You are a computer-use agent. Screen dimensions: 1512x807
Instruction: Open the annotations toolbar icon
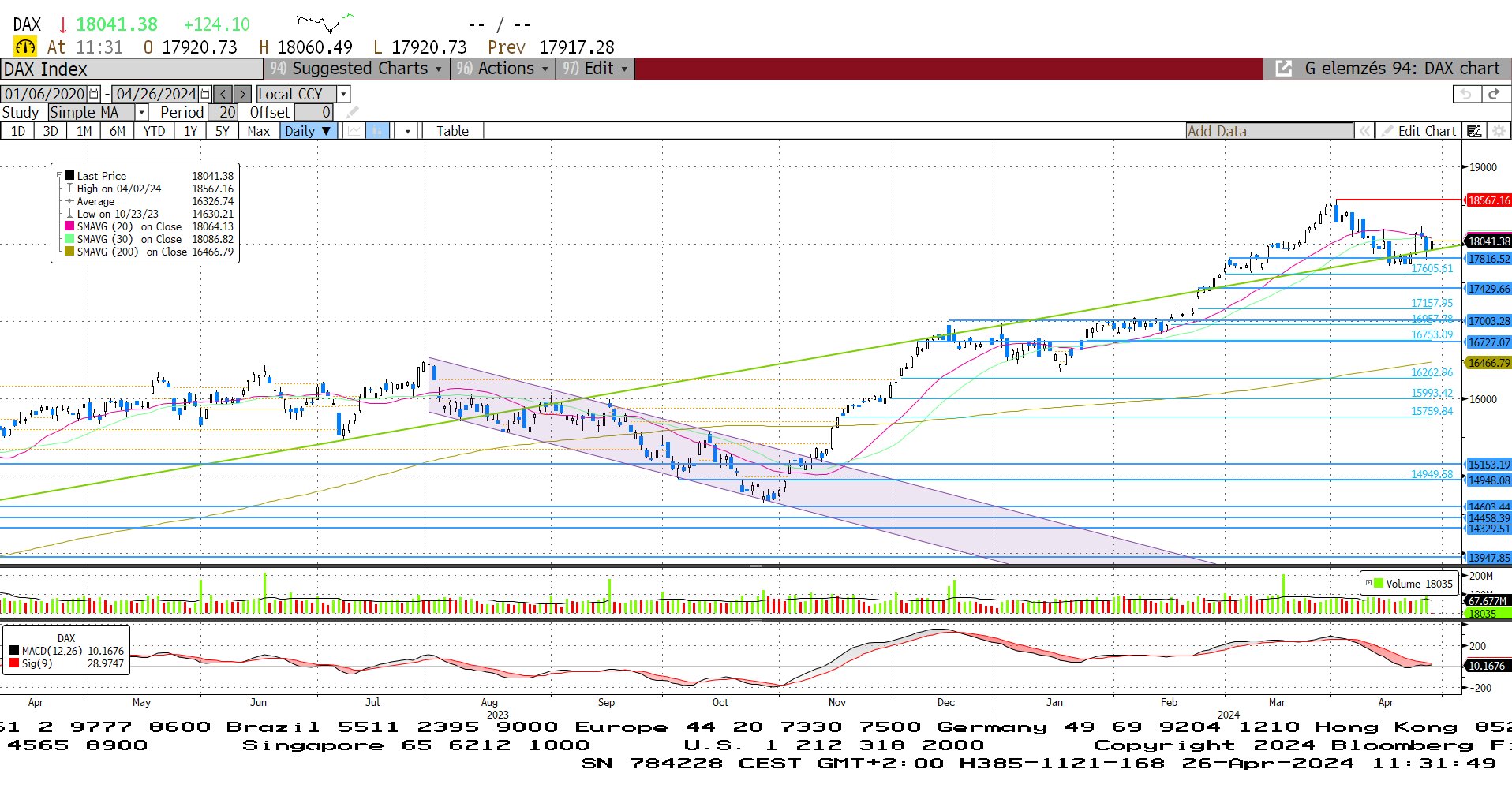(1474, 131)
